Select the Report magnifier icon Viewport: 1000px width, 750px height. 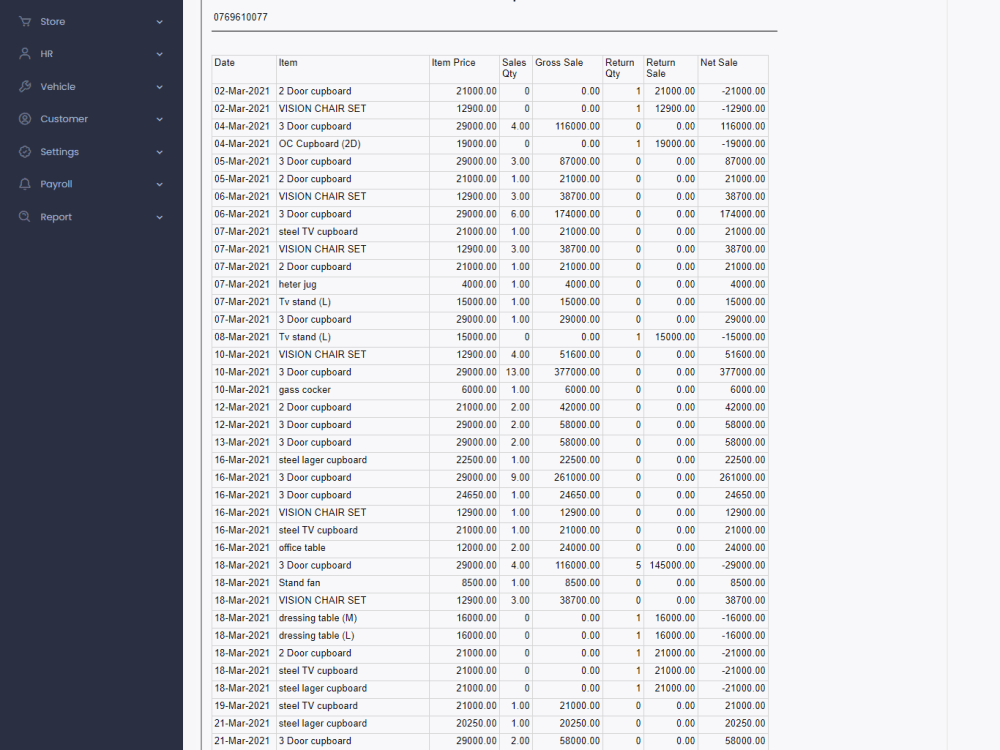(x=25, y=216)
